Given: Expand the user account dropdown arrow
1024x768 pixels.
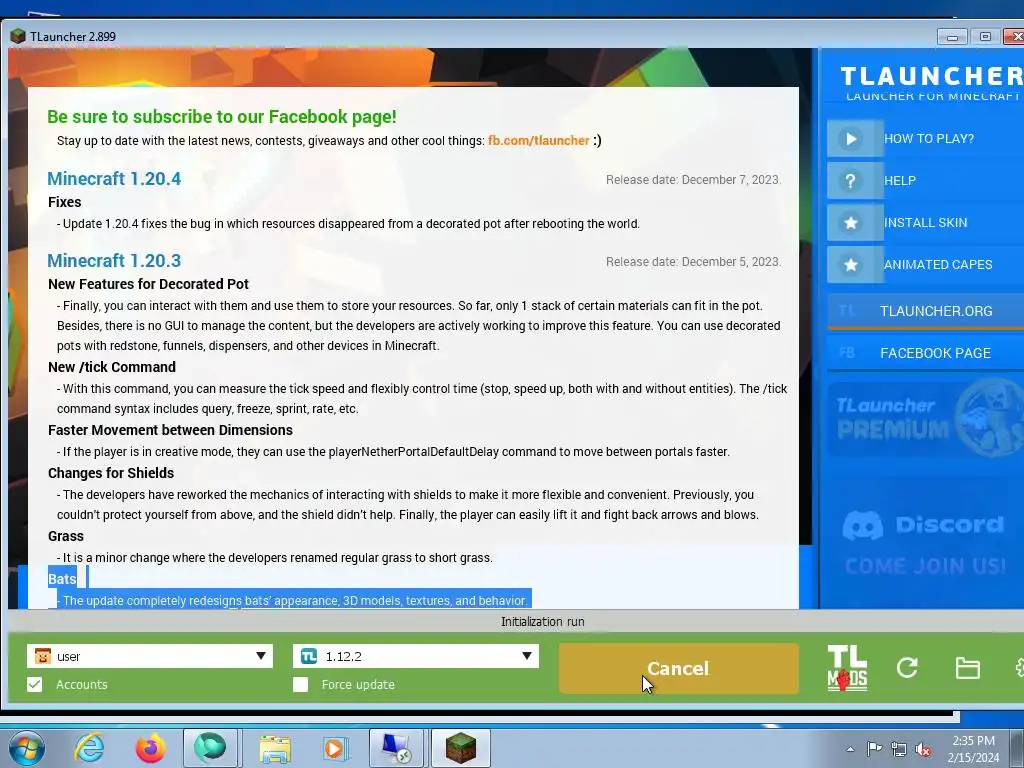Looking at the screenshot, I should [261, 656].
